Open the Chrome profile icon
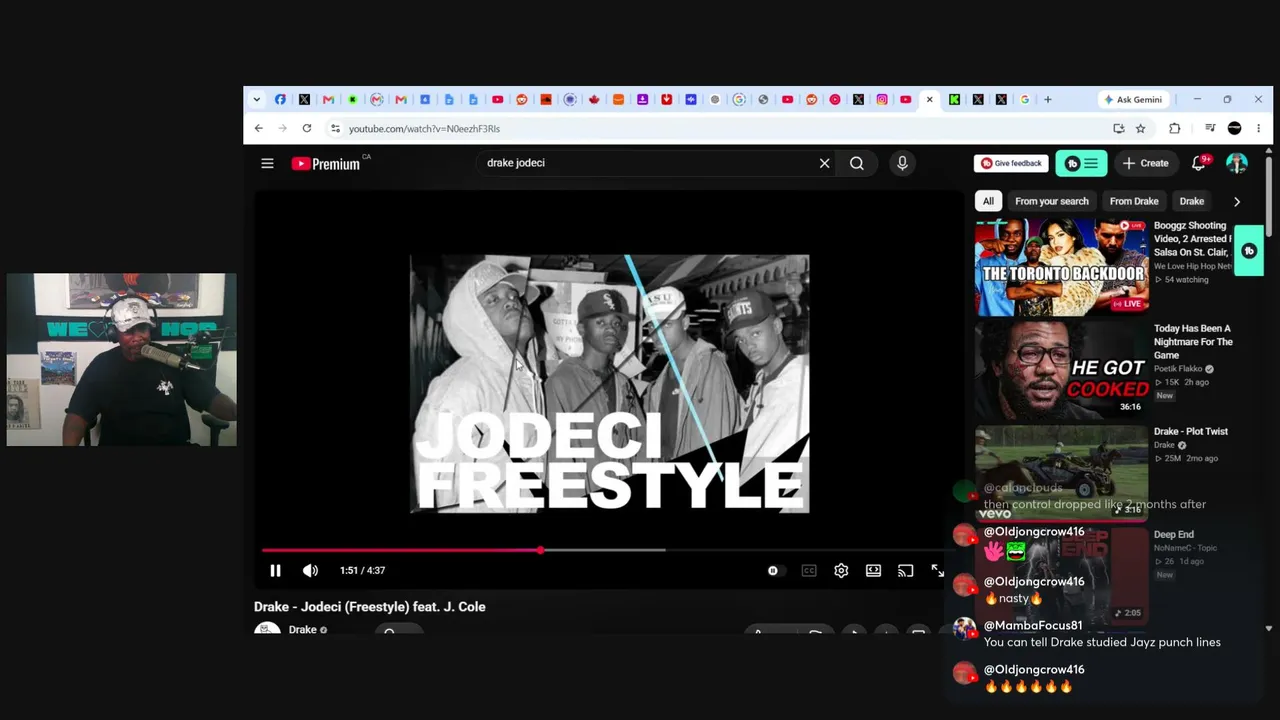Image resolution: width=1280 pixels, height=720 pixels. 1234,128
